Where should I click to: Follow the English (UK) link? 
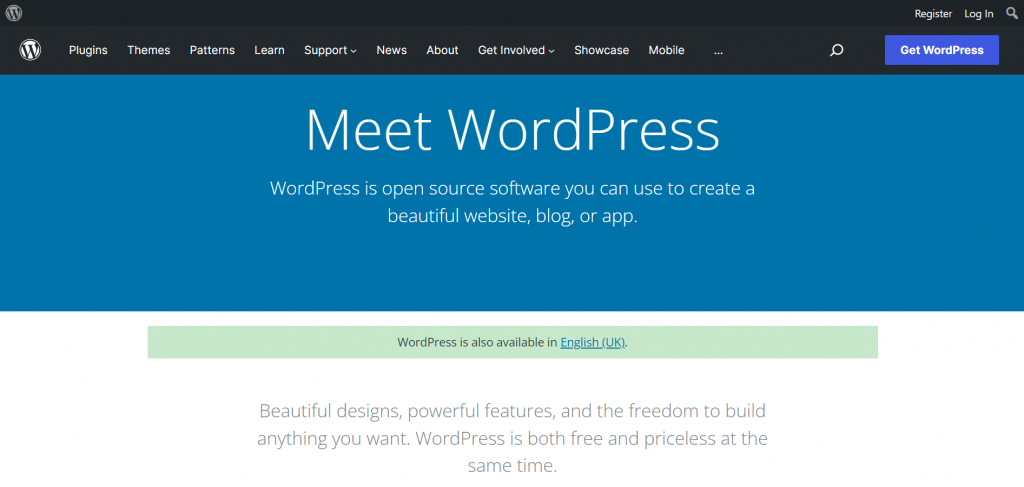(593, 342)
